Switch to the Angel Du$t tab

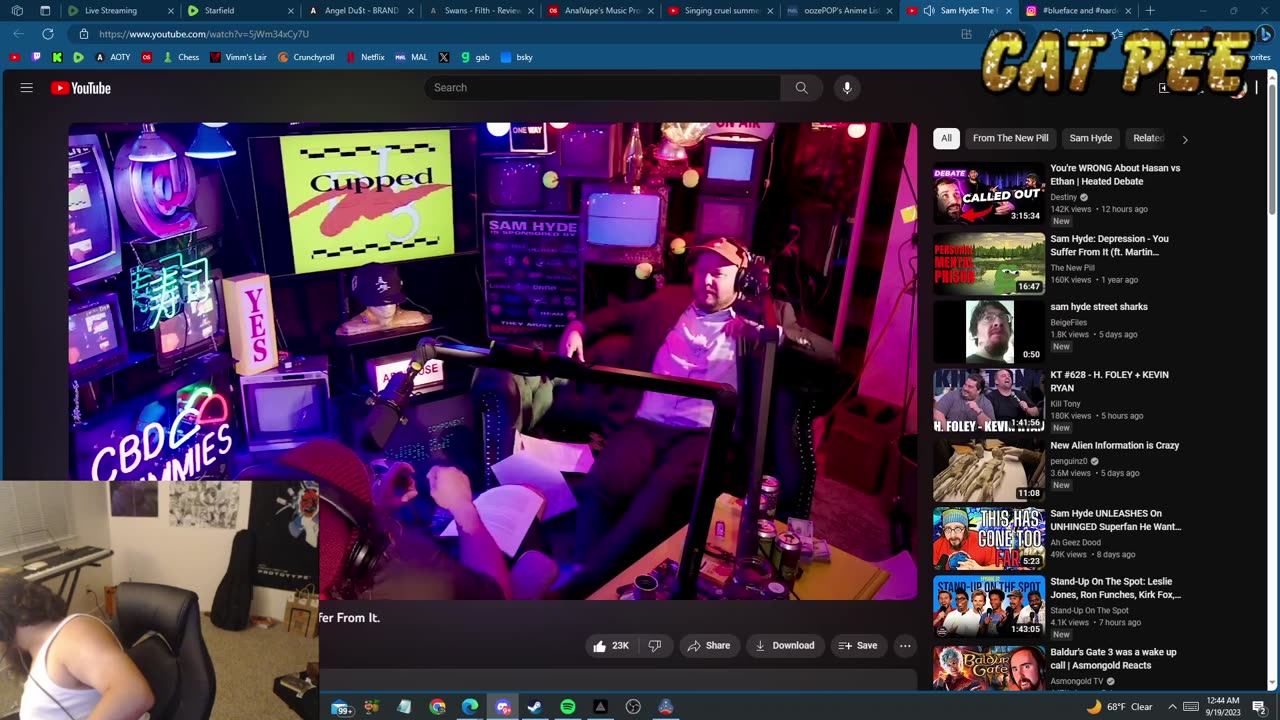point(360,11)
